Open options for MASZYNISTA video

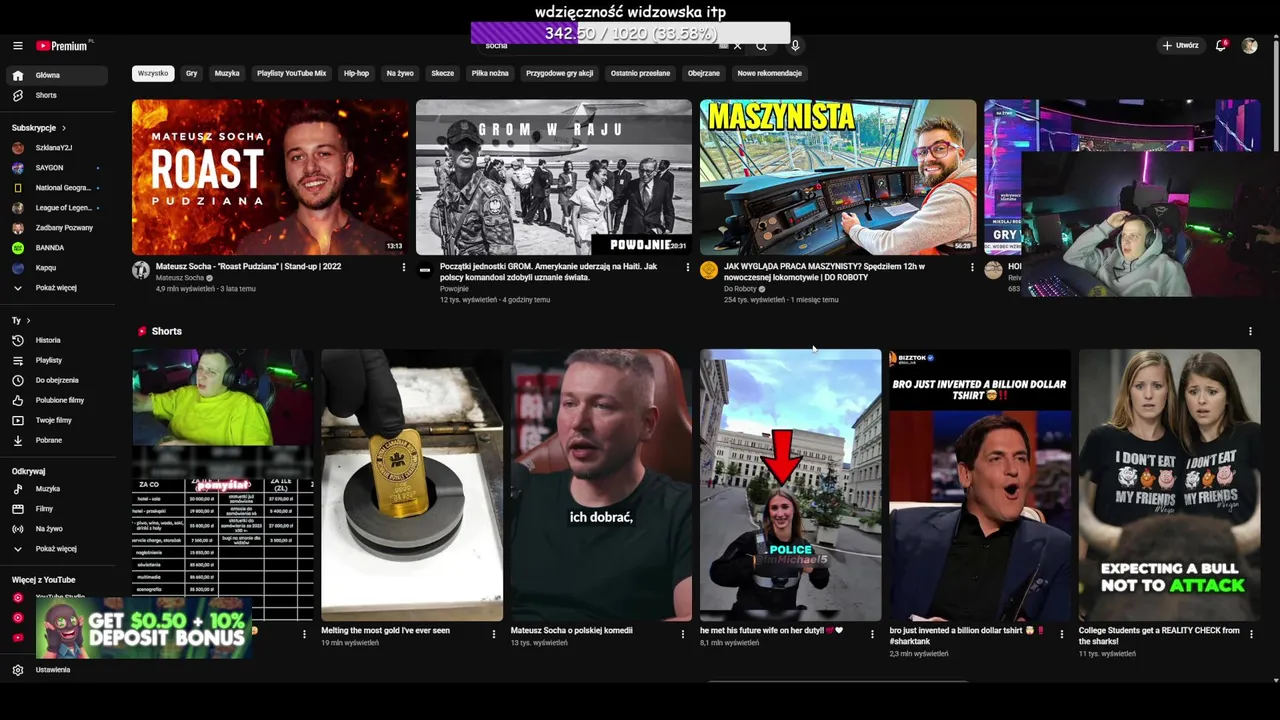click(x=972, y=267)
